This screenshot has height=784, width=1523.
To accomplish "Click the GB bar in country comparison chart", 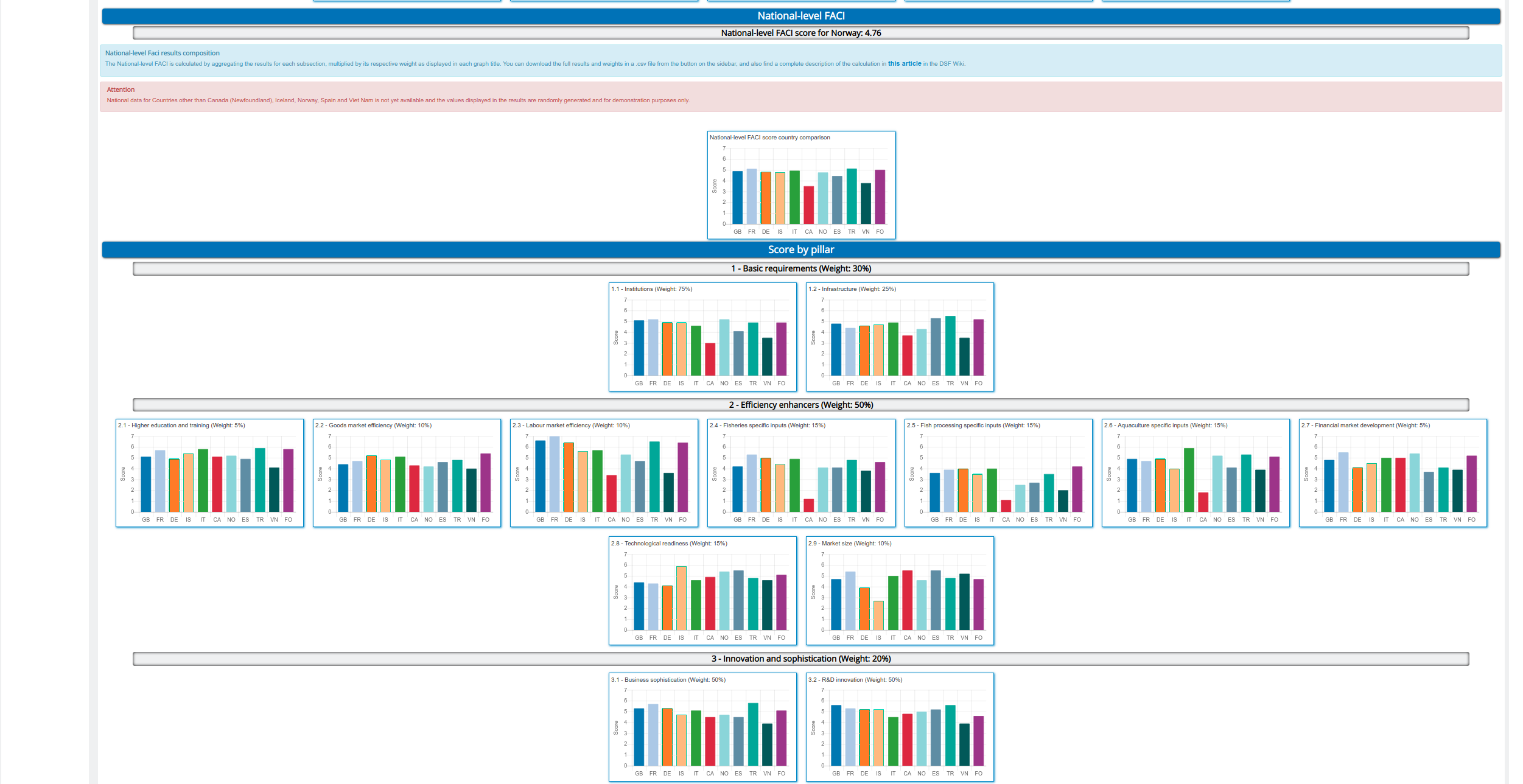I will (x=737, y=198).
